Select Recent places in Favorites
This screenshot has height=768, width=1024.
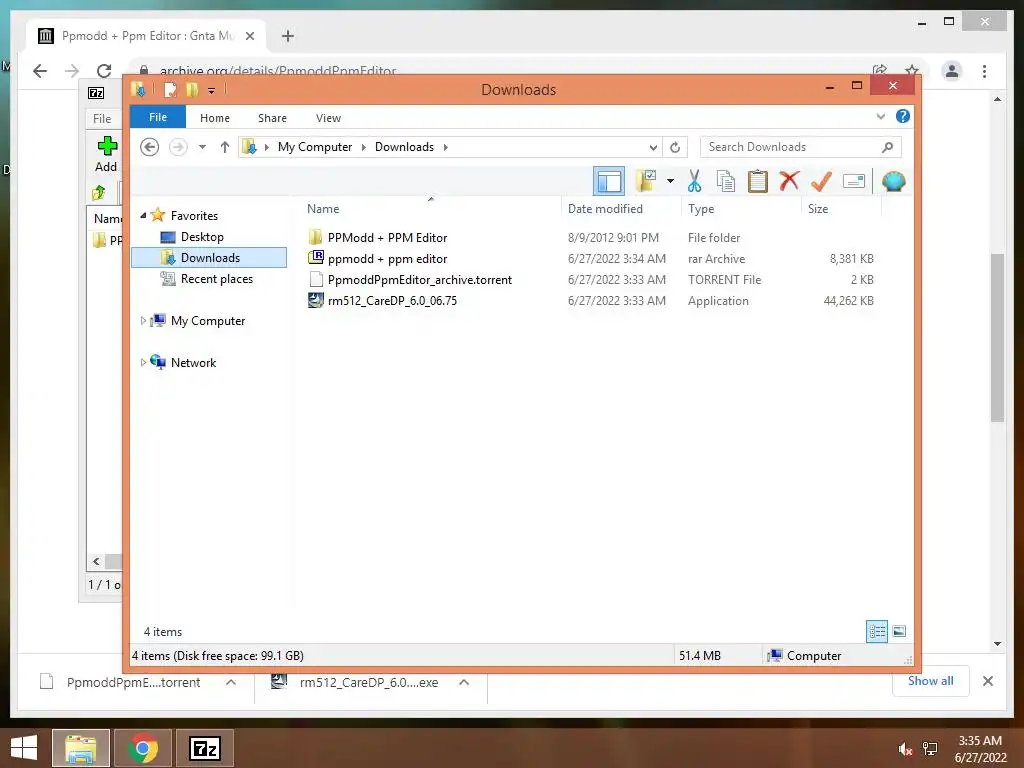pos(217,279)
